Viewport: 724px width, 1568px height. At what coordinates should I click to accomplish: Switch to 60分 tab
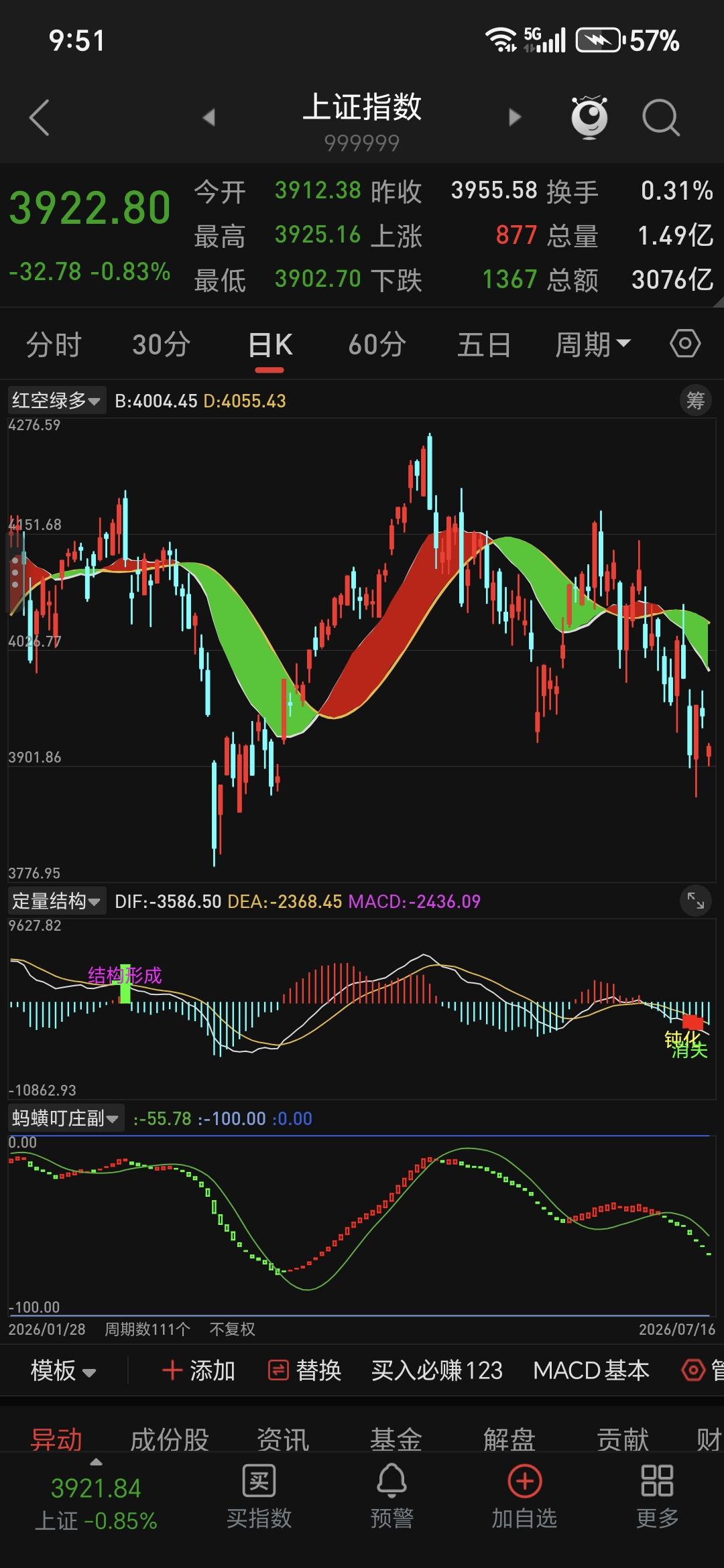click(x=377, y=344)
